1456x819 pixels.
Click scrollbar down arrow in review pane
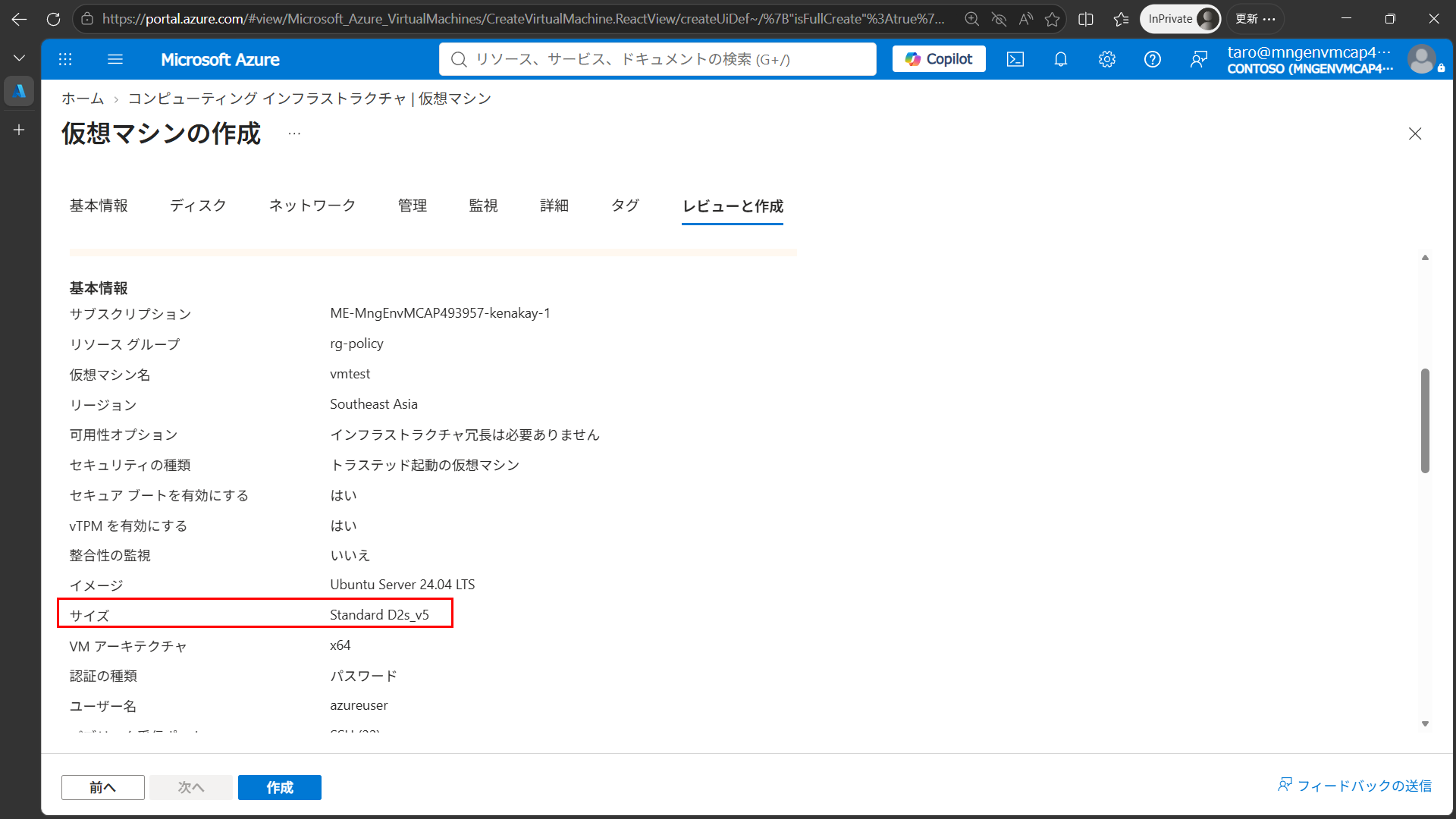point(1425,724)
